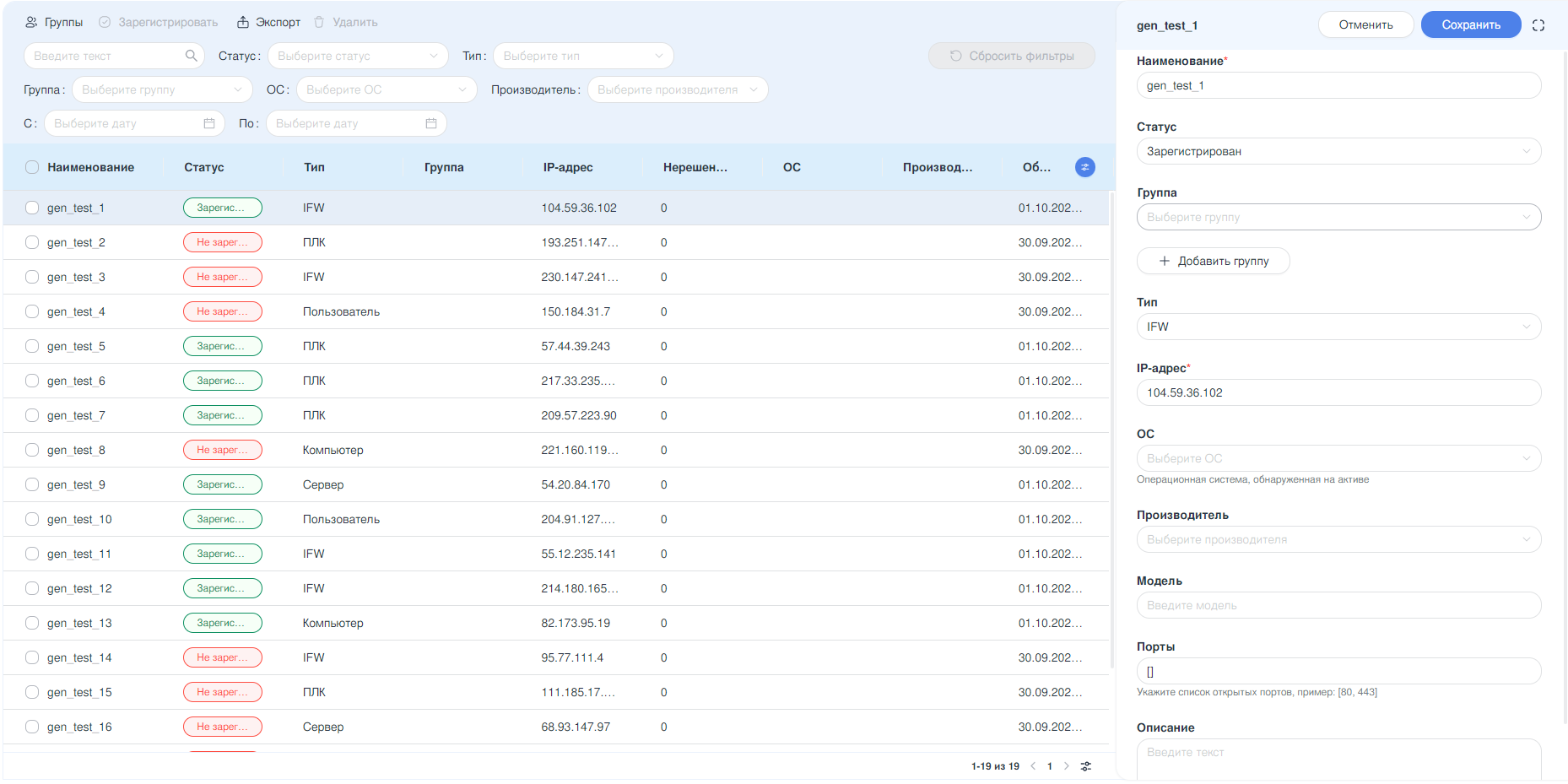Click Экспорт in the top toolbar
The image size is (1568, 784).
[268, 22]
